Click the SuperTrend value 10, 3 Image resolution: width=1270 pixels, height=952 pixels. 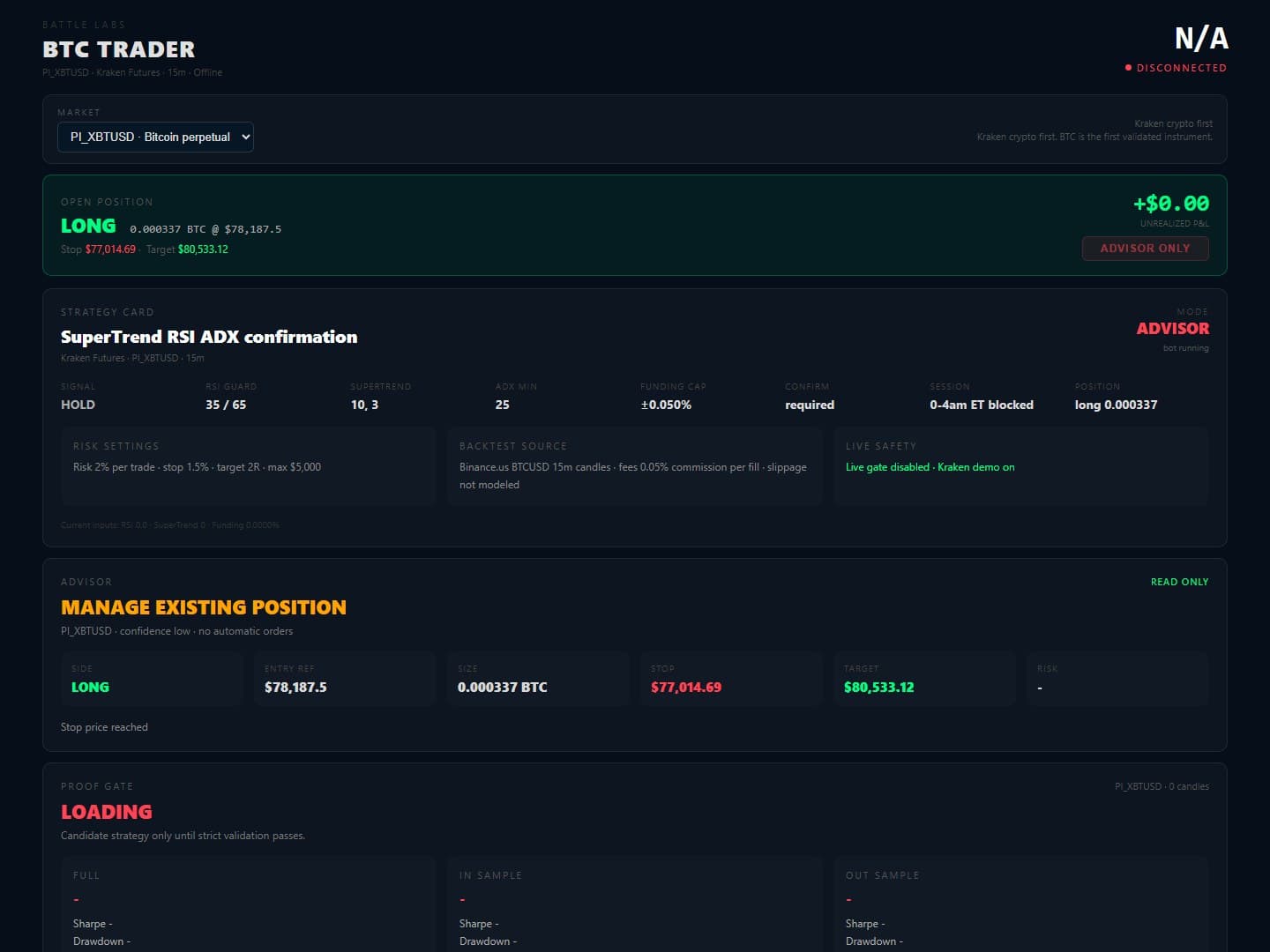coord(364,405)
